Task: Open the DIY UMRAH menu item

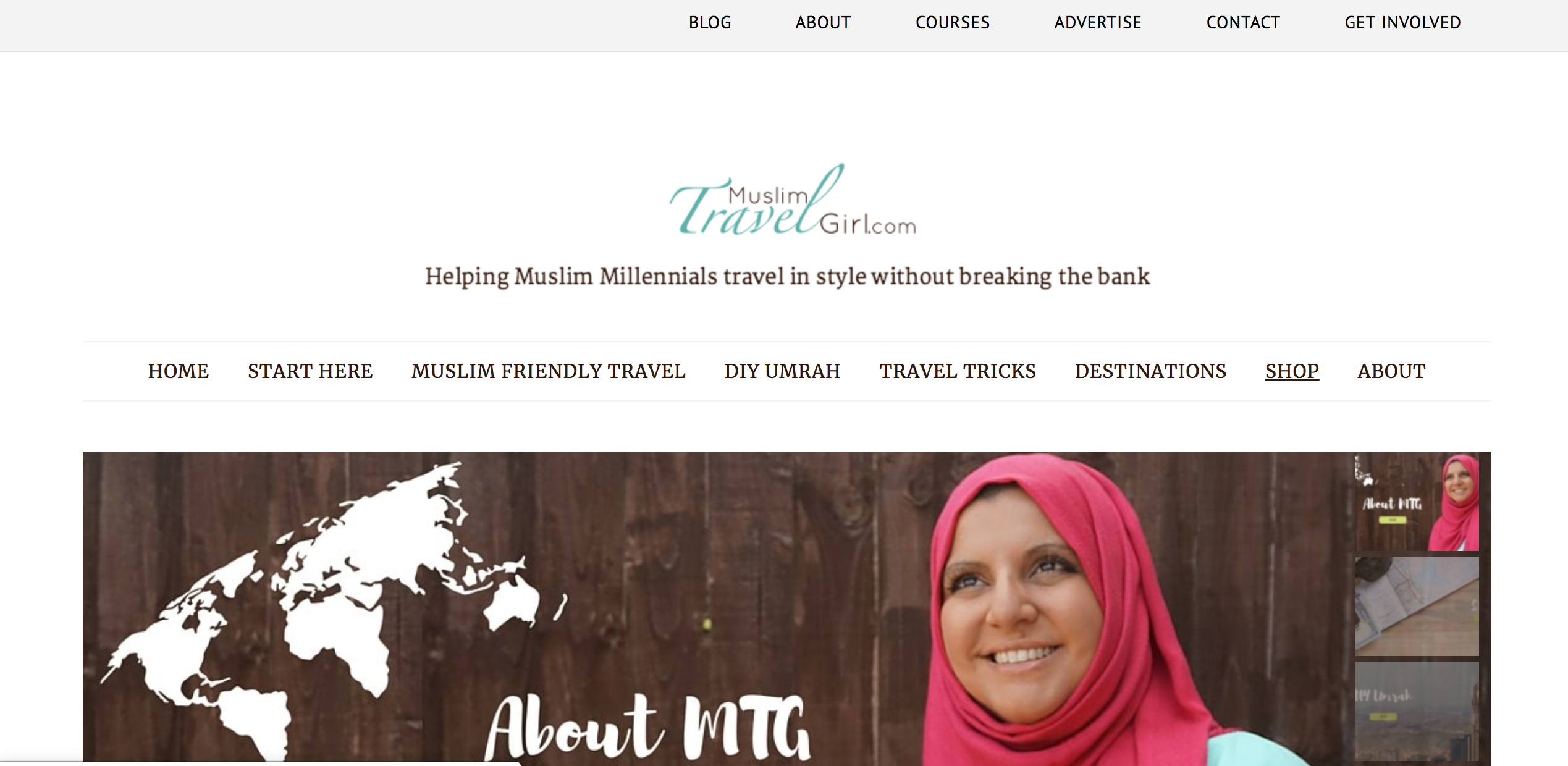Action: click(782, 371)
